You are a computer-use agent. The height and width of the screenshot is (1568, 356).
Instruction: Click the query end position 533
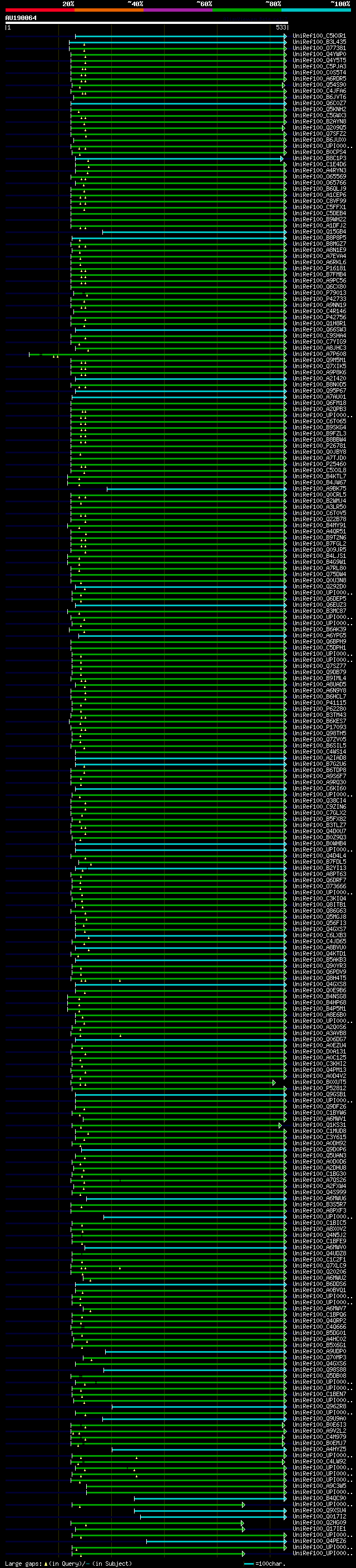281,27
